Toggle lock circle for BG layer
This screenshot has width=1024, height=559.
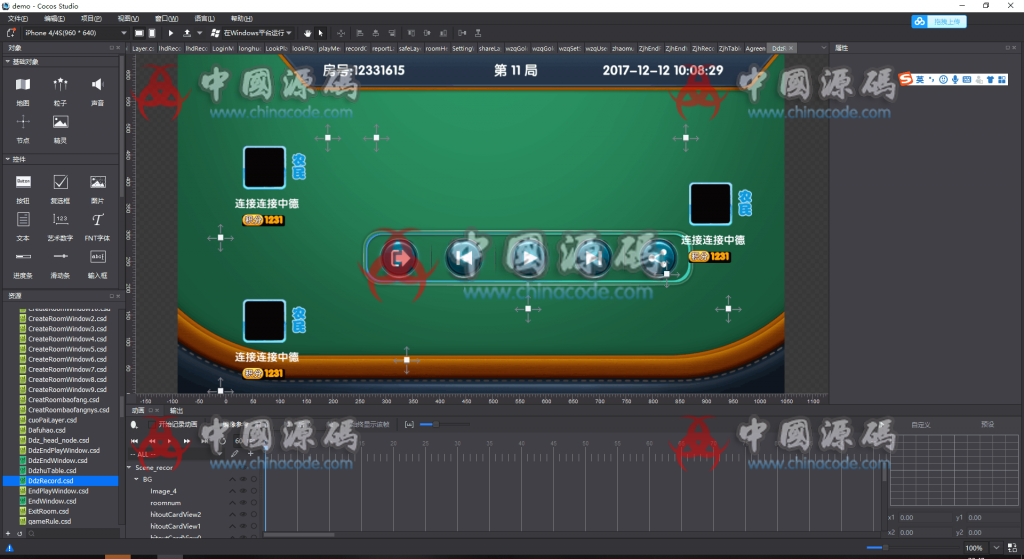coord(254,479)
